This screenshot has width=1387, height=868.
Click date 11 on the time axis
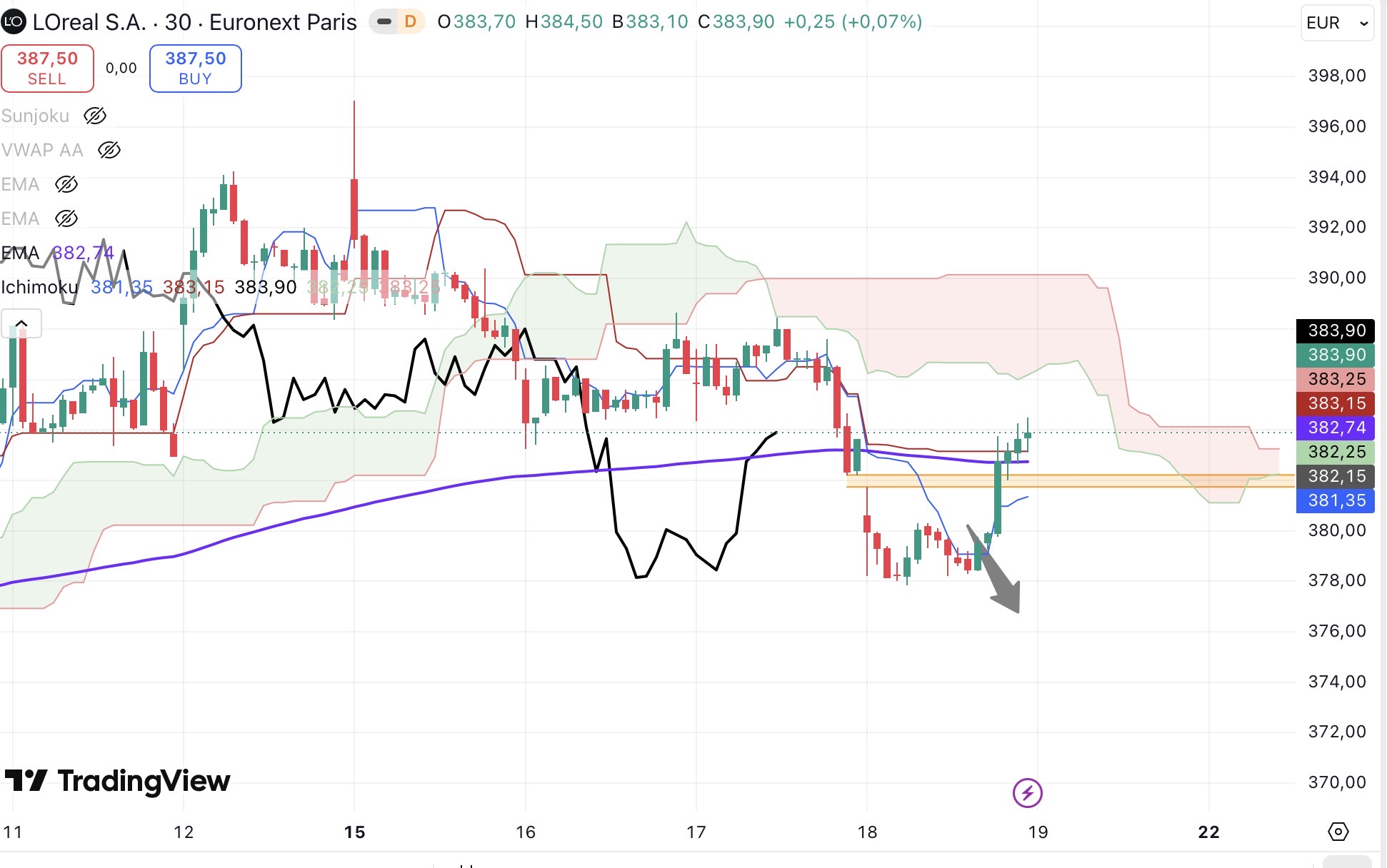13,832
